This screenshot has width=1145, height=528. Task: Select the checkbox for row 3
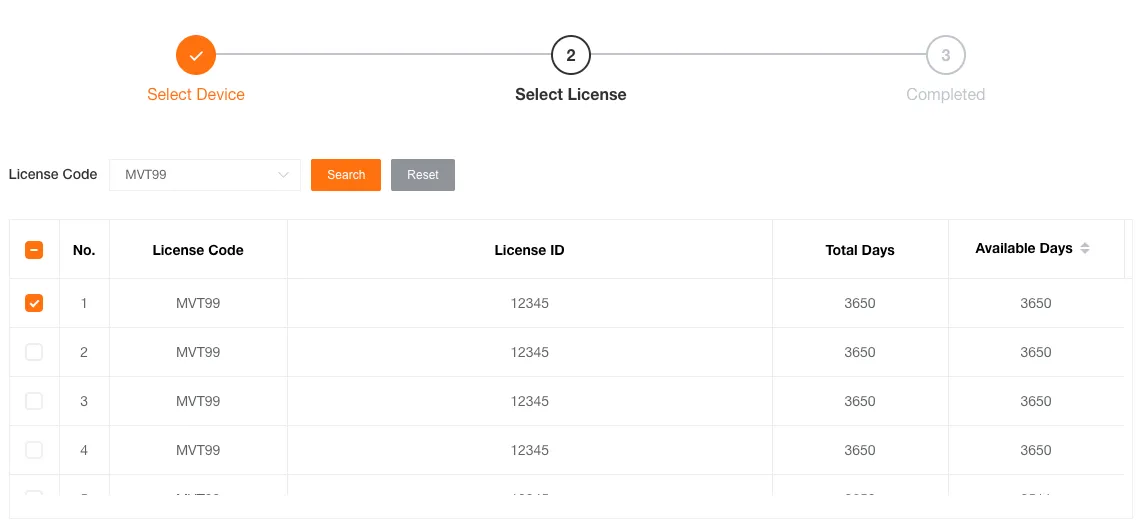pyautogui.click(x=34, y=401)
